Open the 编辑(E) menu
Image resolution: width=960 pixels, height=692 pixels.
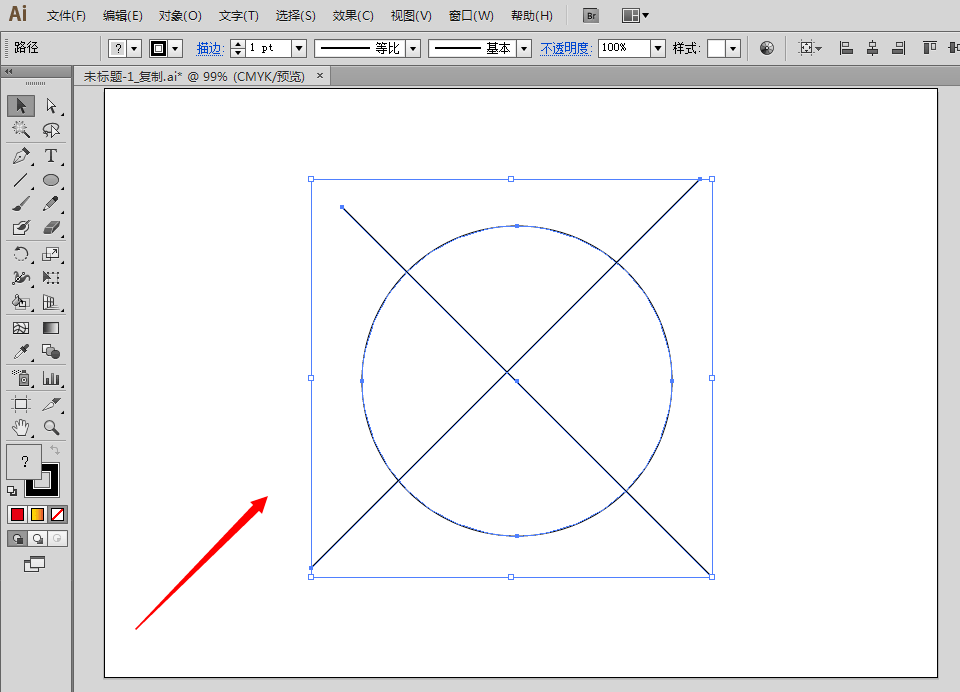click(122, 16)
